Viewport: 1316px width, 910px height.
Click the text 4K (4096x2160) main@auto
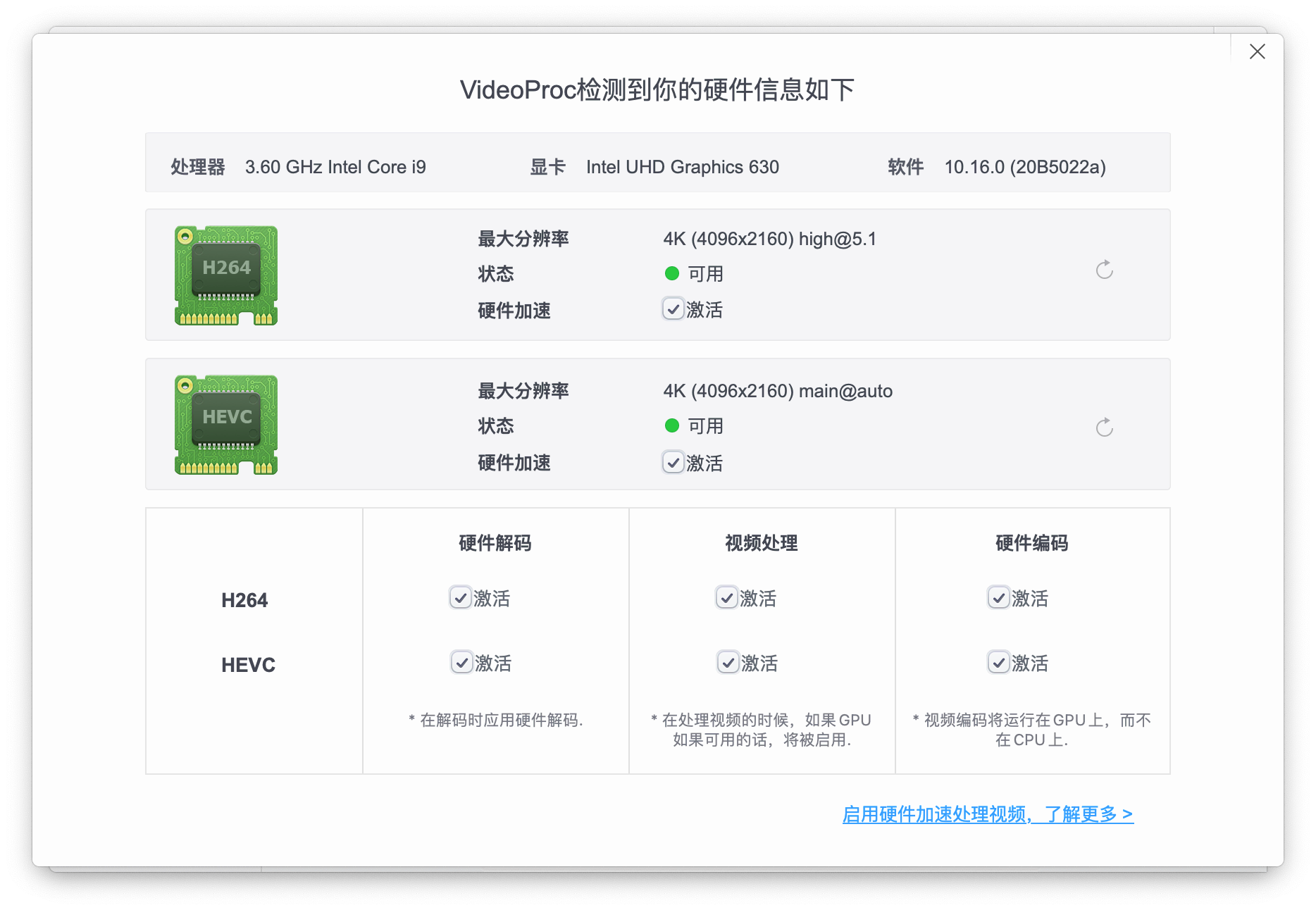(x=778, y=391)
